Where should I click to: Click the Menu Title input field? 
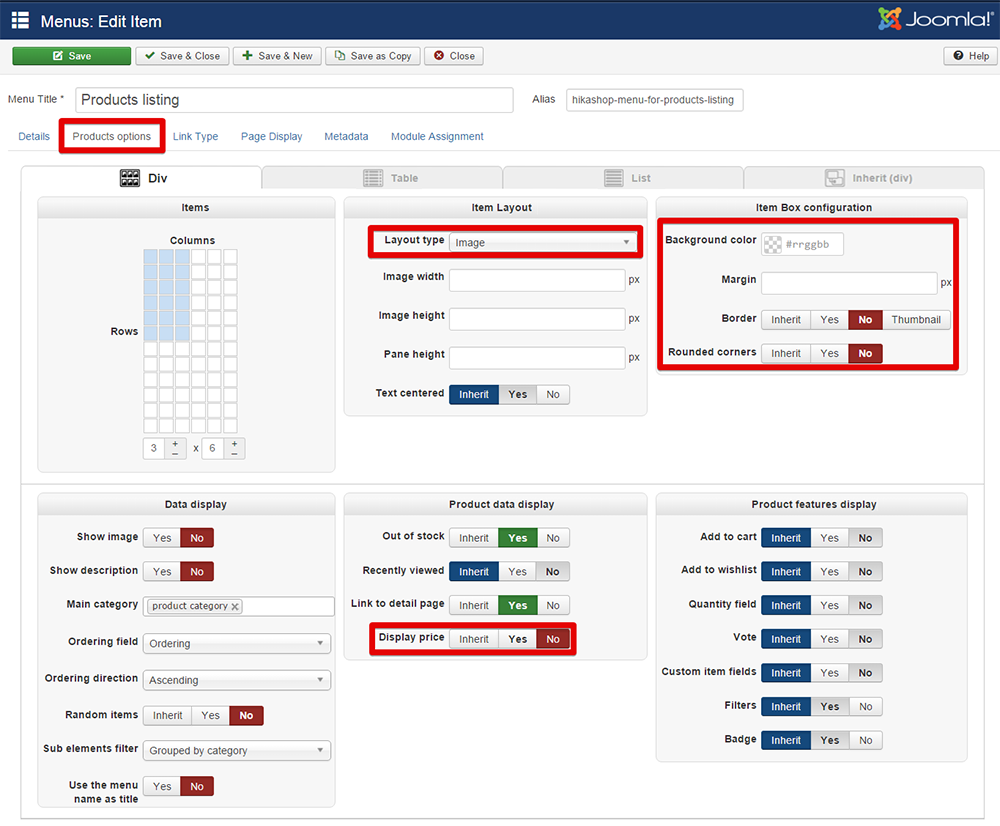click(294, 100)
